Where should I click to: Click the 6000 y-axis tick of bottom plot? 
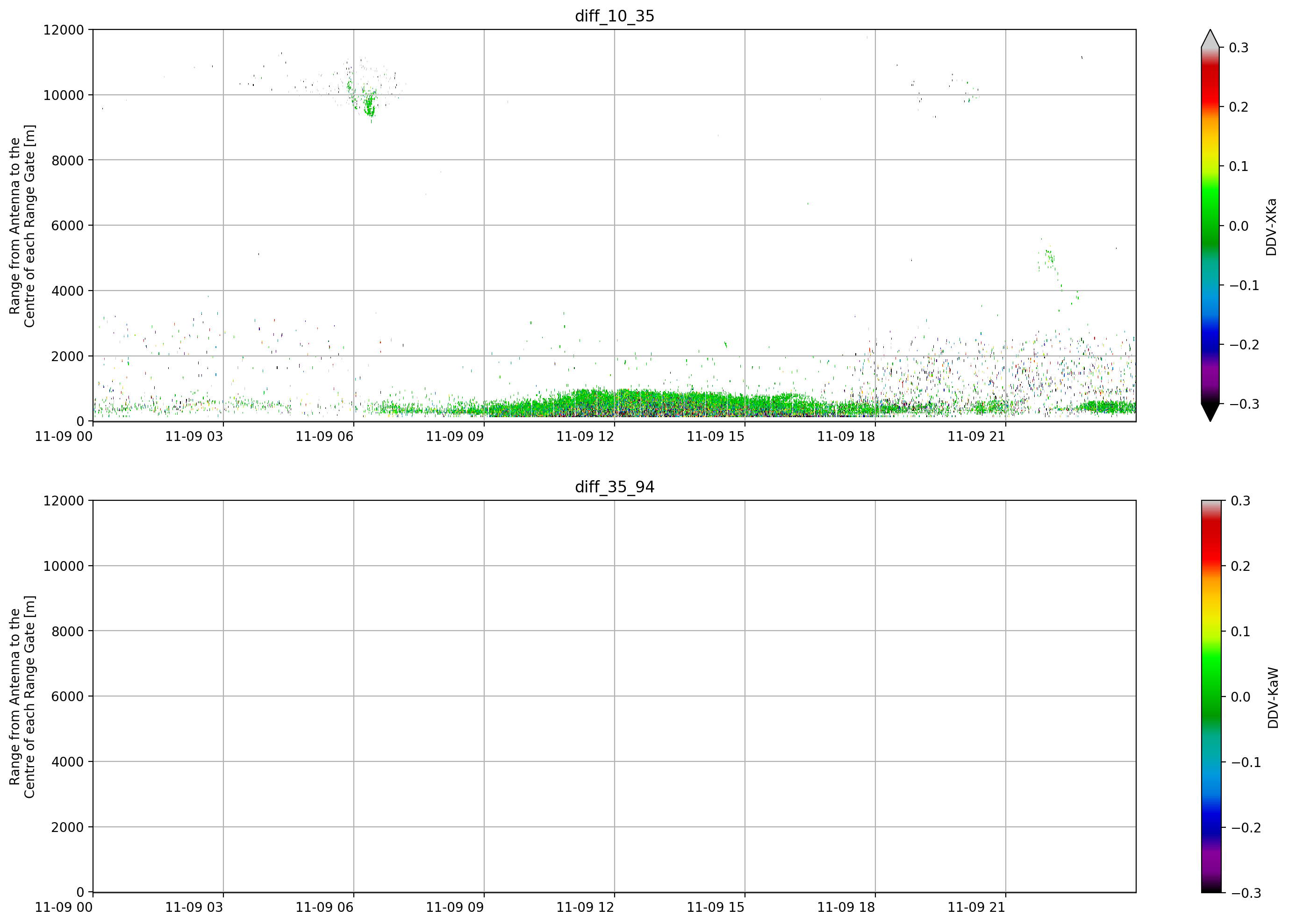pos(67,696)
